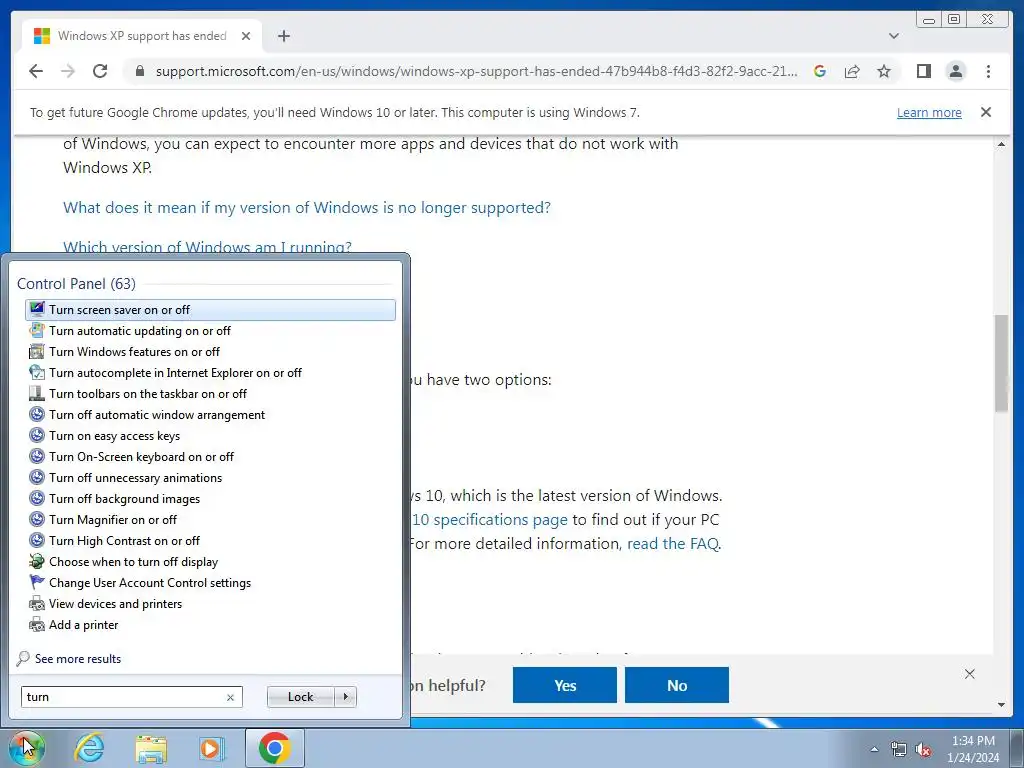Open 'What does it mean' support link
This screenshot has width=1024, height=768.
tap(307, 208)
